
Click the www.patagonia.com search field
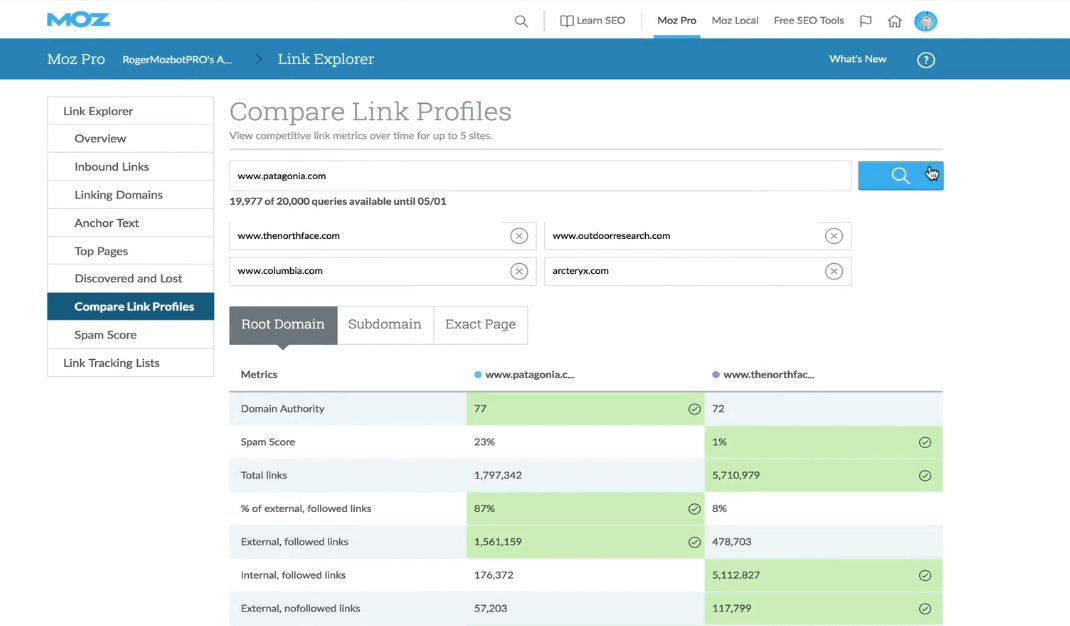(x=540, y=175)
